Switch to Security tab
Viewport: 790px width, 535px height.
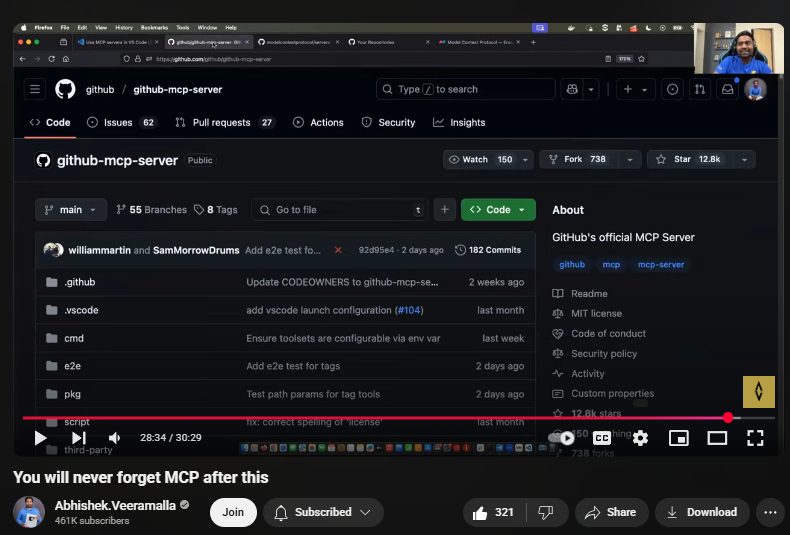pos(388,122)
